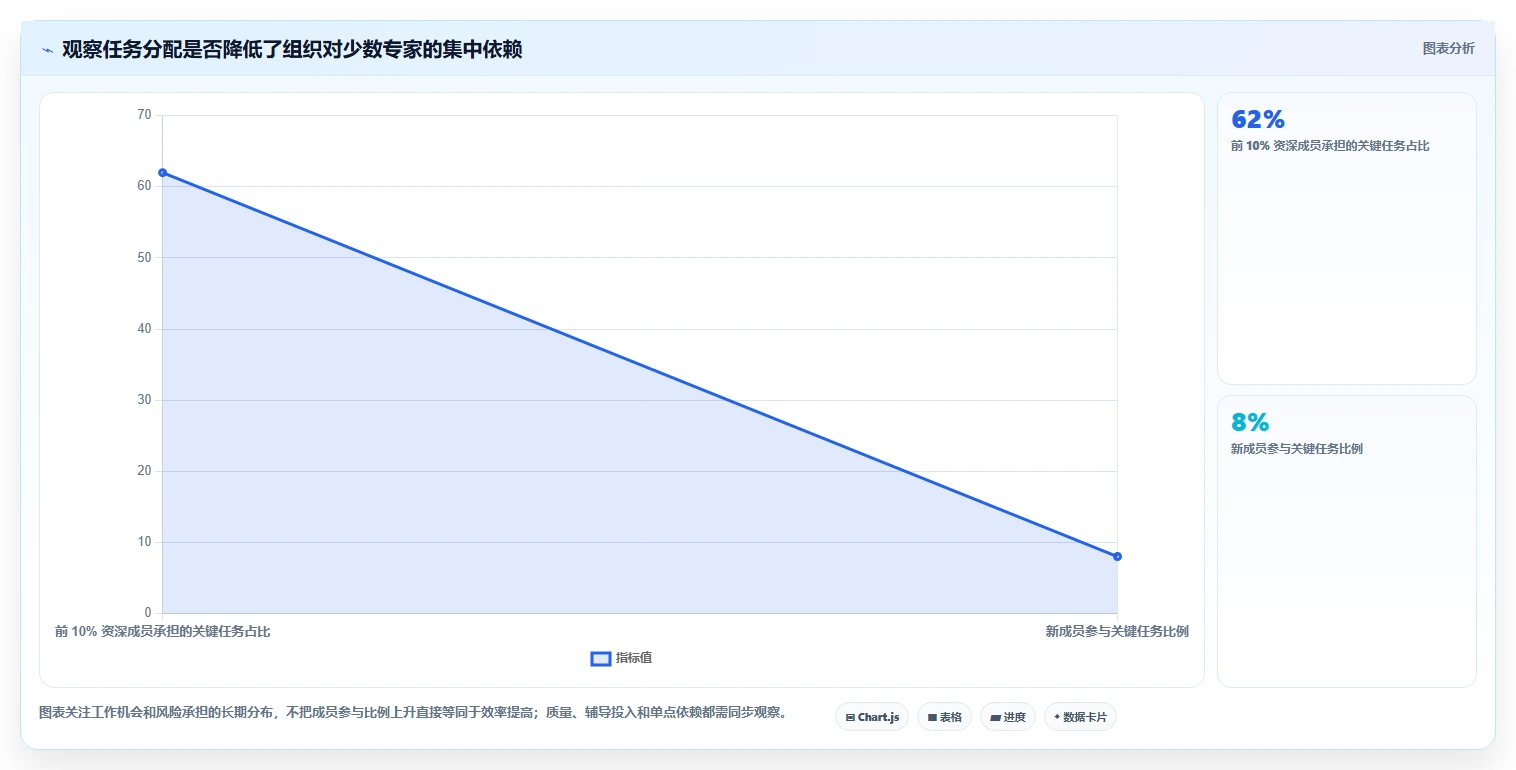1516x770 pixels.
Task: Toggle the 指标值 legend item
Action: point(622,658)
